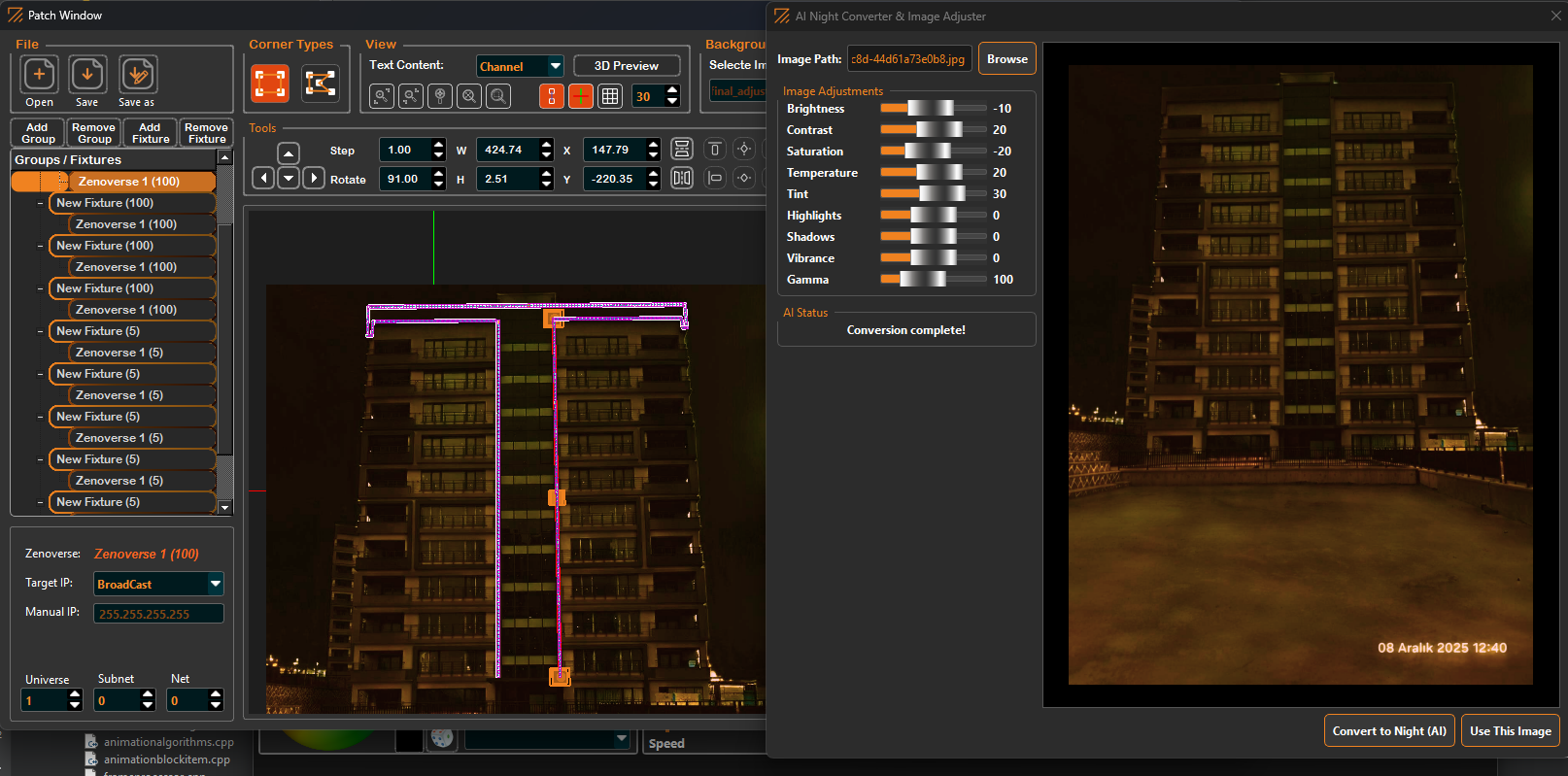Click the Manual IP input field
This screenshot has width=1568, height=776.
point(158,614)
